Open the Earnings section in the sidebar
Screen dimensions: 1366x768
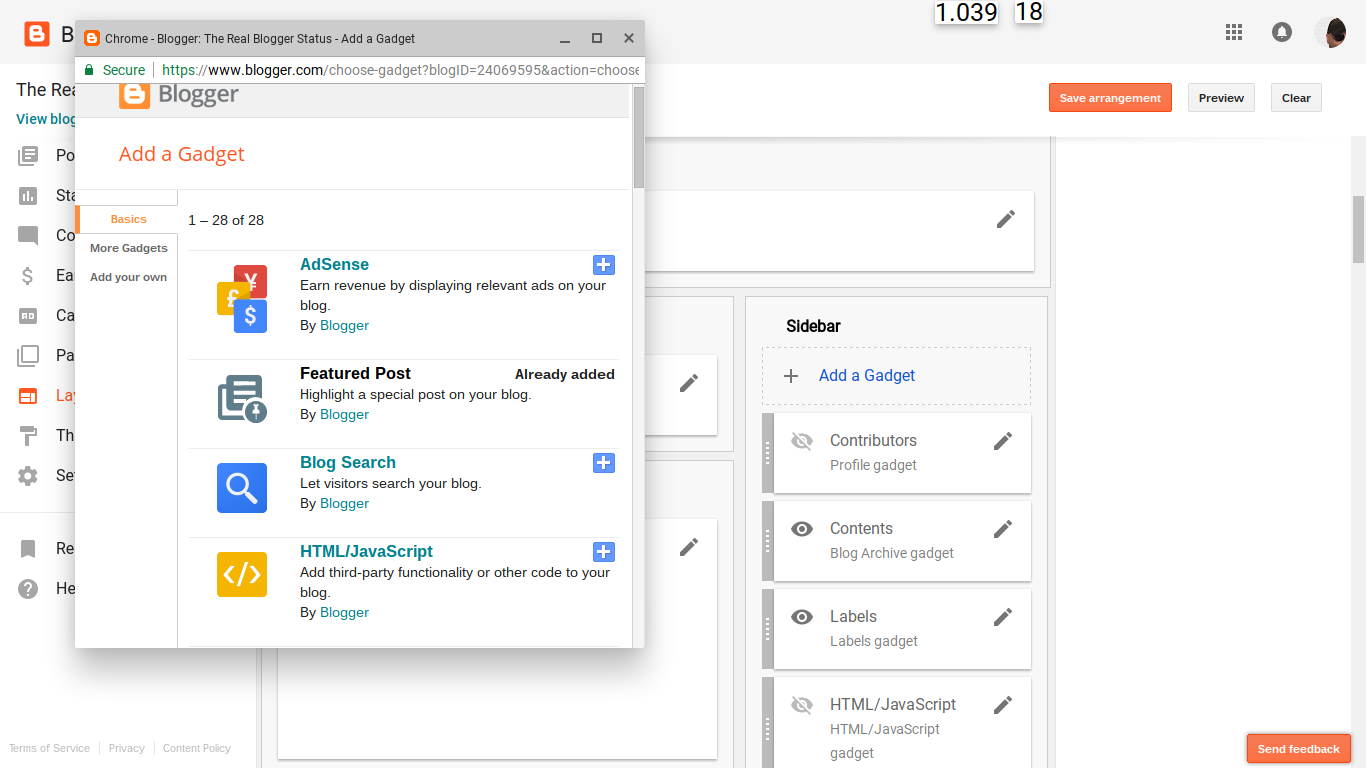pyautogui.click(x=28, y=275)
